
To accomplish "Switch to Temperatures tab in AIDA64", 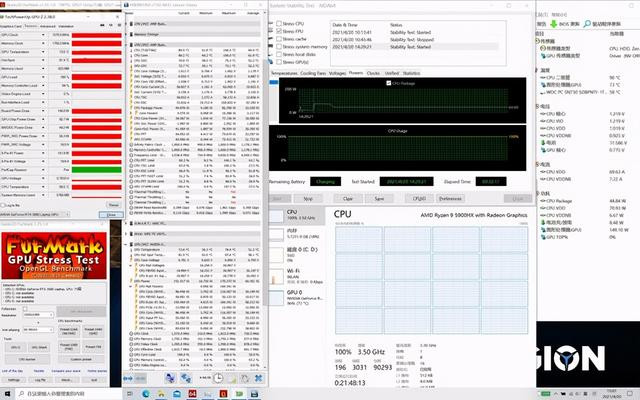I will pyautogui.click(x=284, y=73).
